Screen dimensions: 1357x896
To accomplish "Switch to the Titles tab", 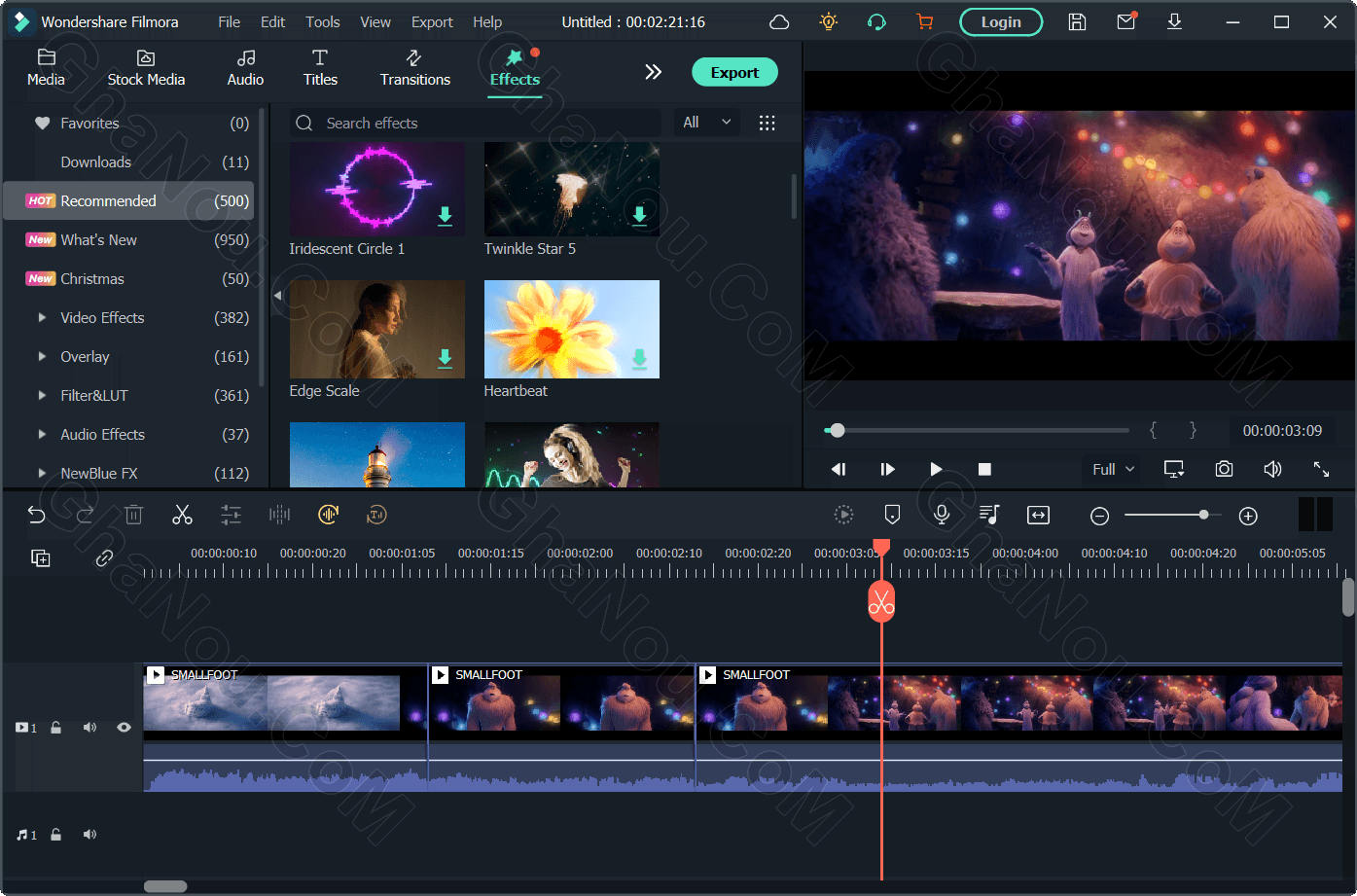I will pos(320,68).
